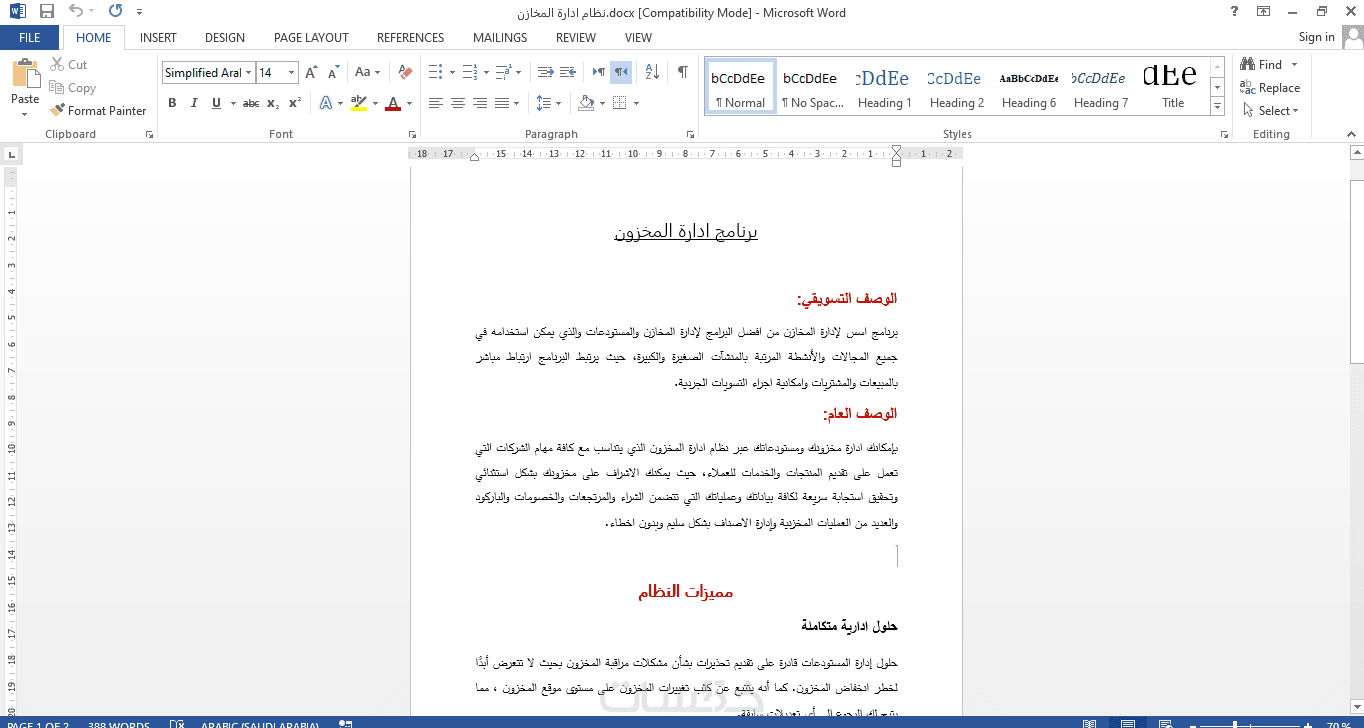Toggle Subscript formatting
This screenshot has width=1364, height=728.
tap(274, 103)
